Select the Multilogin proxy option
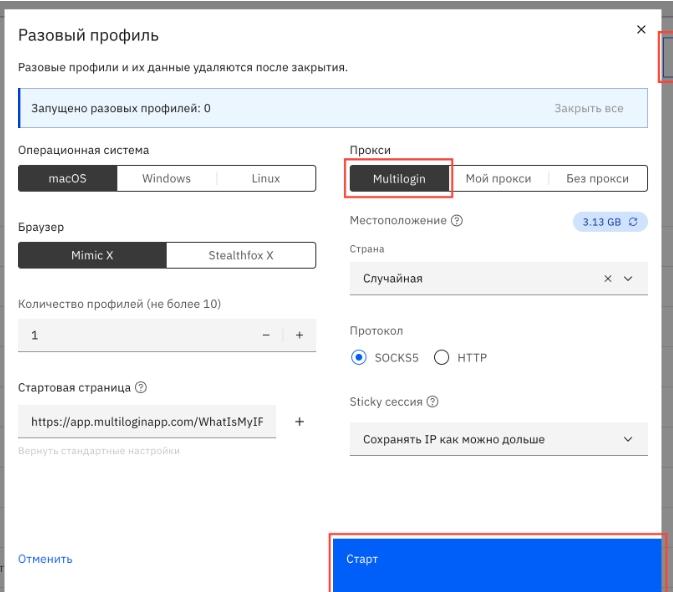Image resolution: width=673 pixels, height=592 pixels. click(399, 178)
